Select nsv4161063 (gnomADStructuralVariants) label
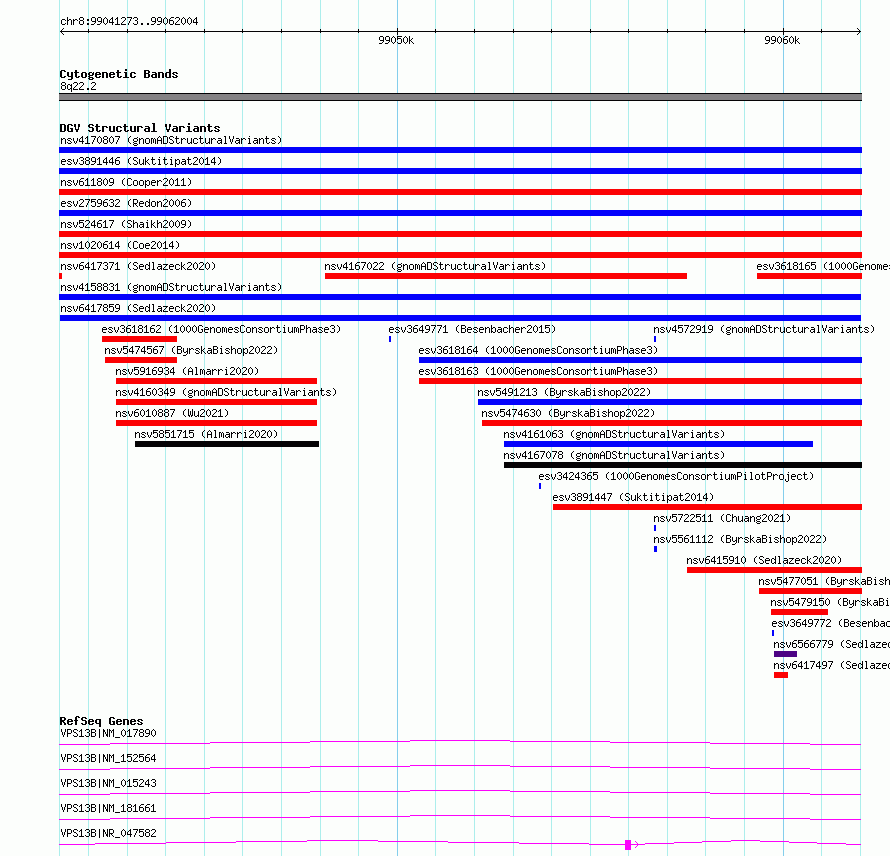890x856 pixels. coord(614,434)
